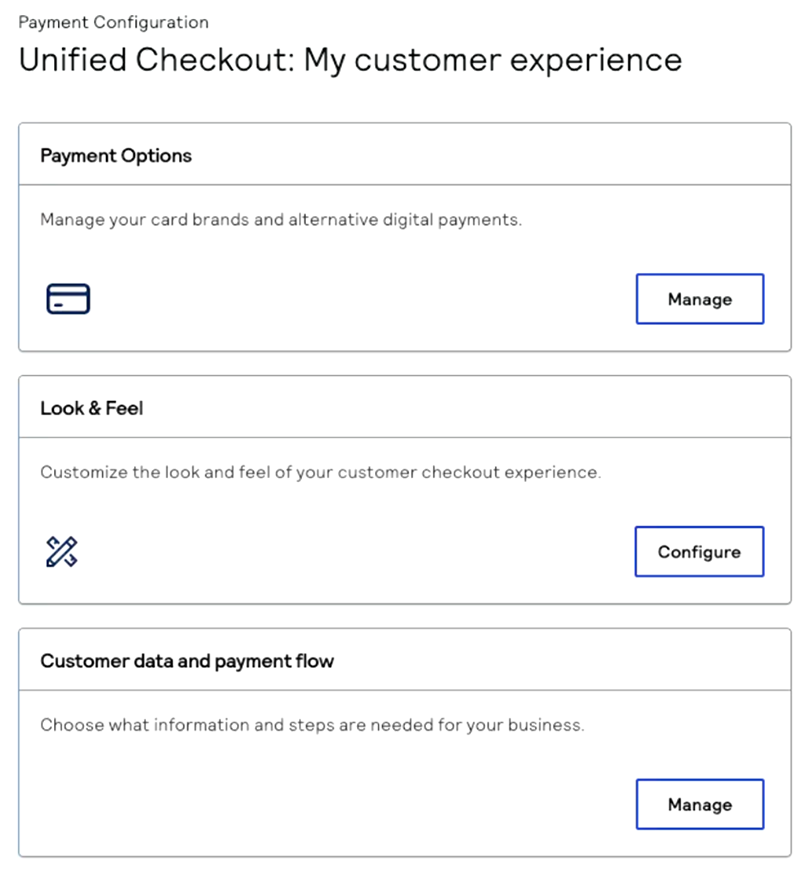Click Manage under Customer data and payment flow
Screen dimensions: 800x875
699,804
